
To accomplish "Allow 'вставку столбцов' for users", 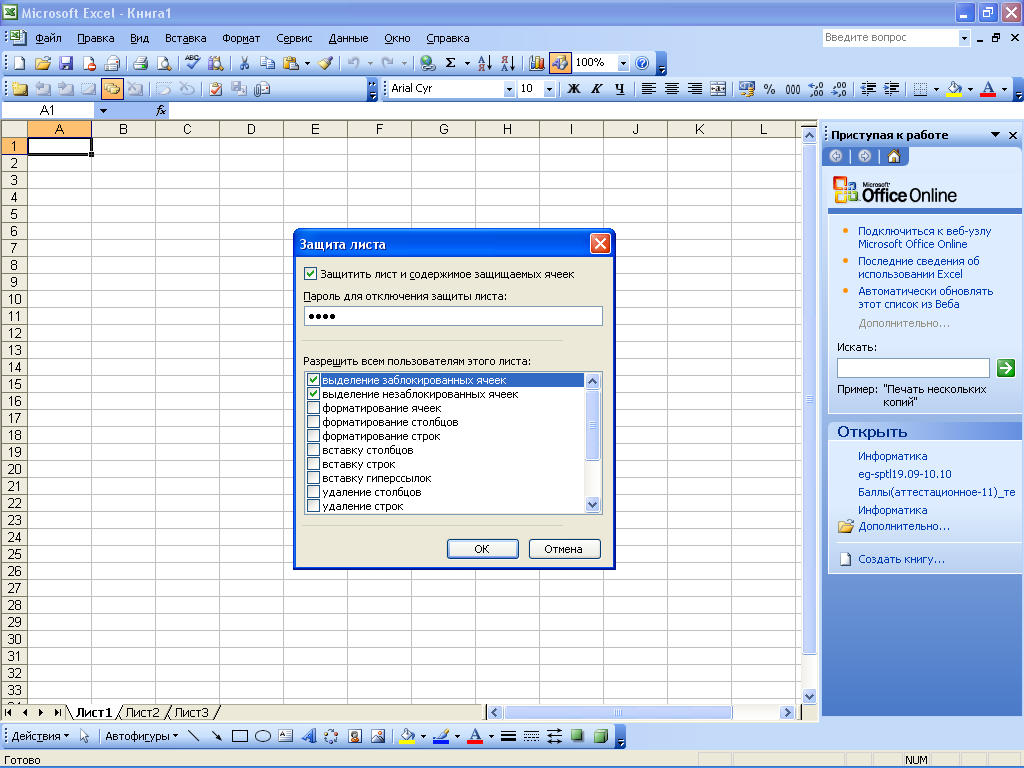I will 313,450.
